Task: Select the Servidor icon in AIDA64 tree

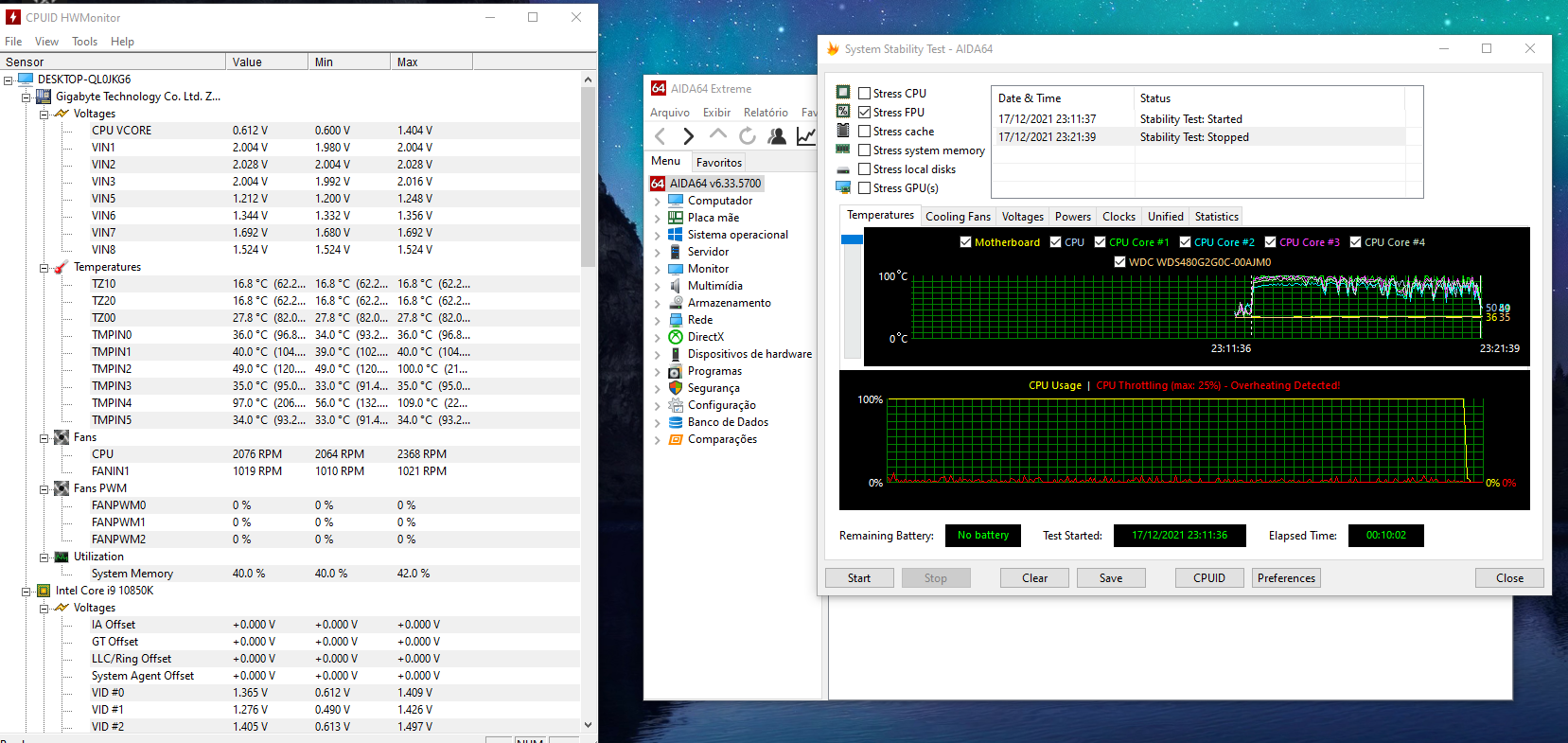Action: click(676, 252)
